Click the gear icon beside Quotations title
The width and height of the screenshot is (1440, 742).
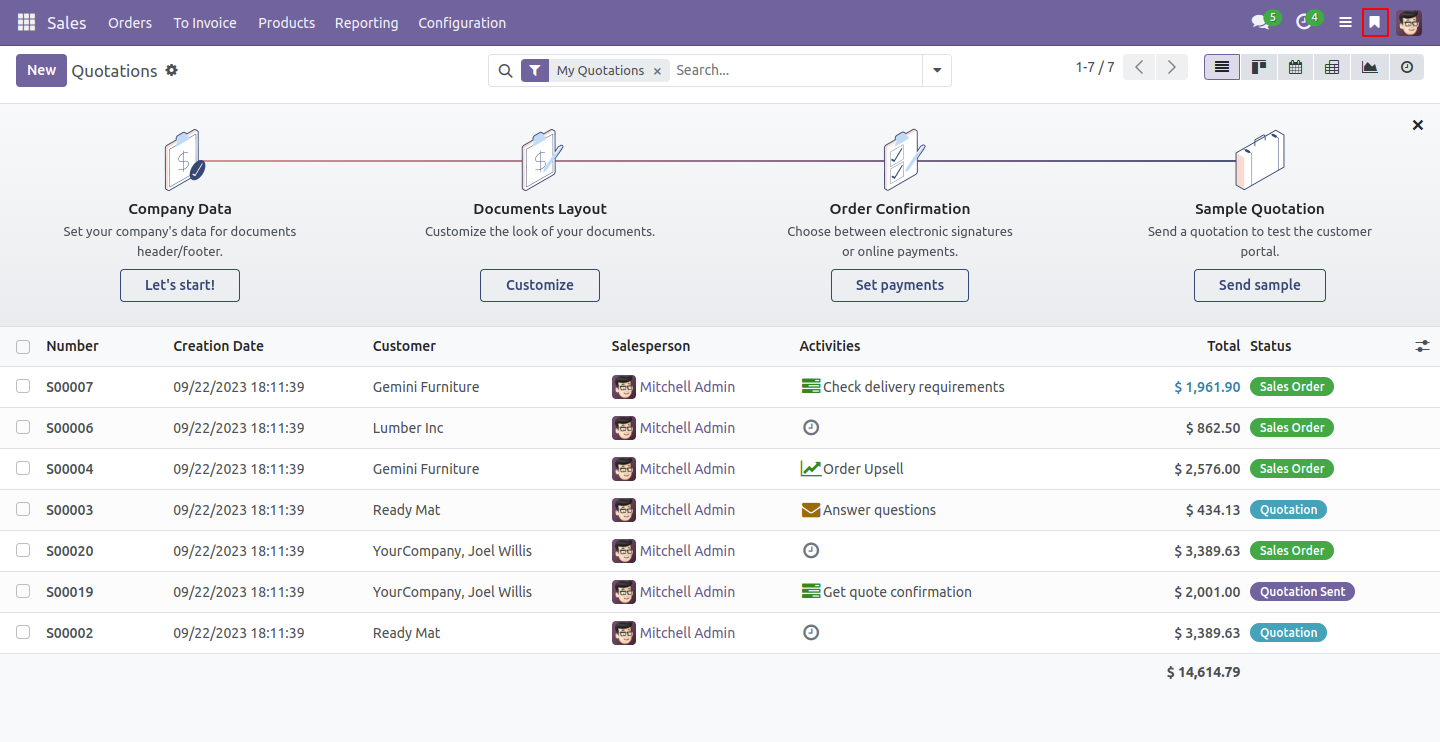[x=172, y=70]
